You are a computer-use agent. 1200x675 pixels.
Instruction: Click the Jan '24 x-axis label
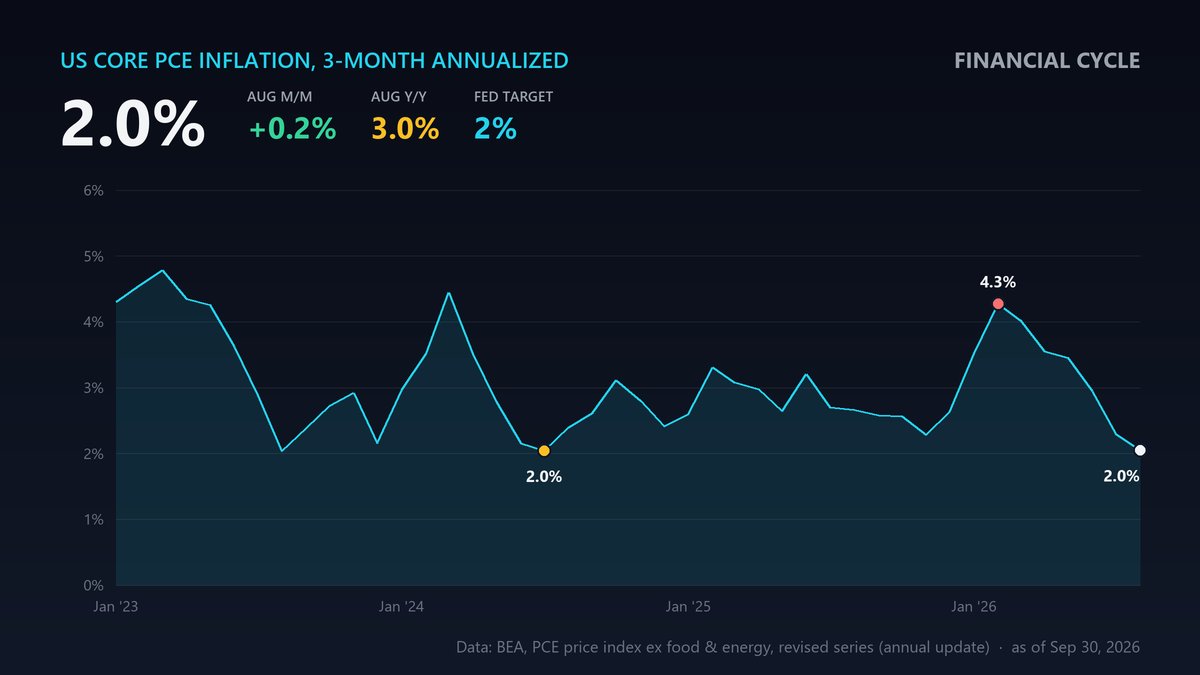coord(402,607)
